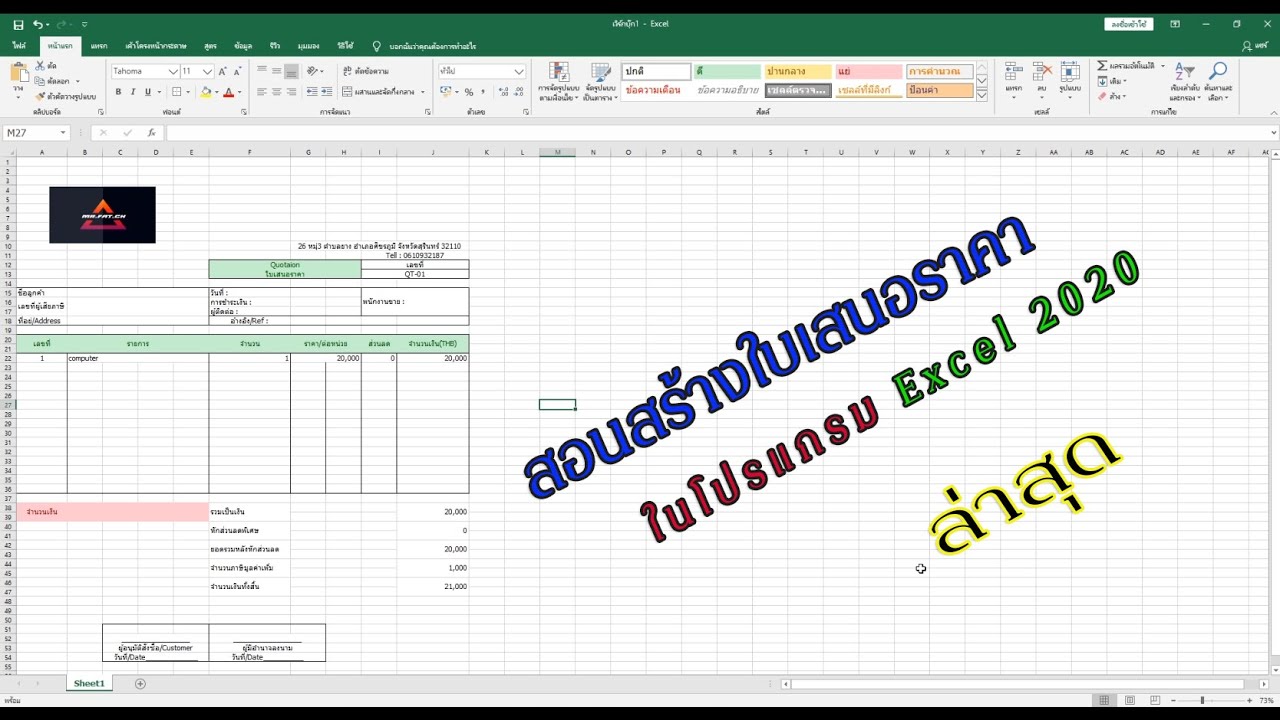Toggle Italic formatting
The width and height of the screenshot is (1280, 720).
133,92
